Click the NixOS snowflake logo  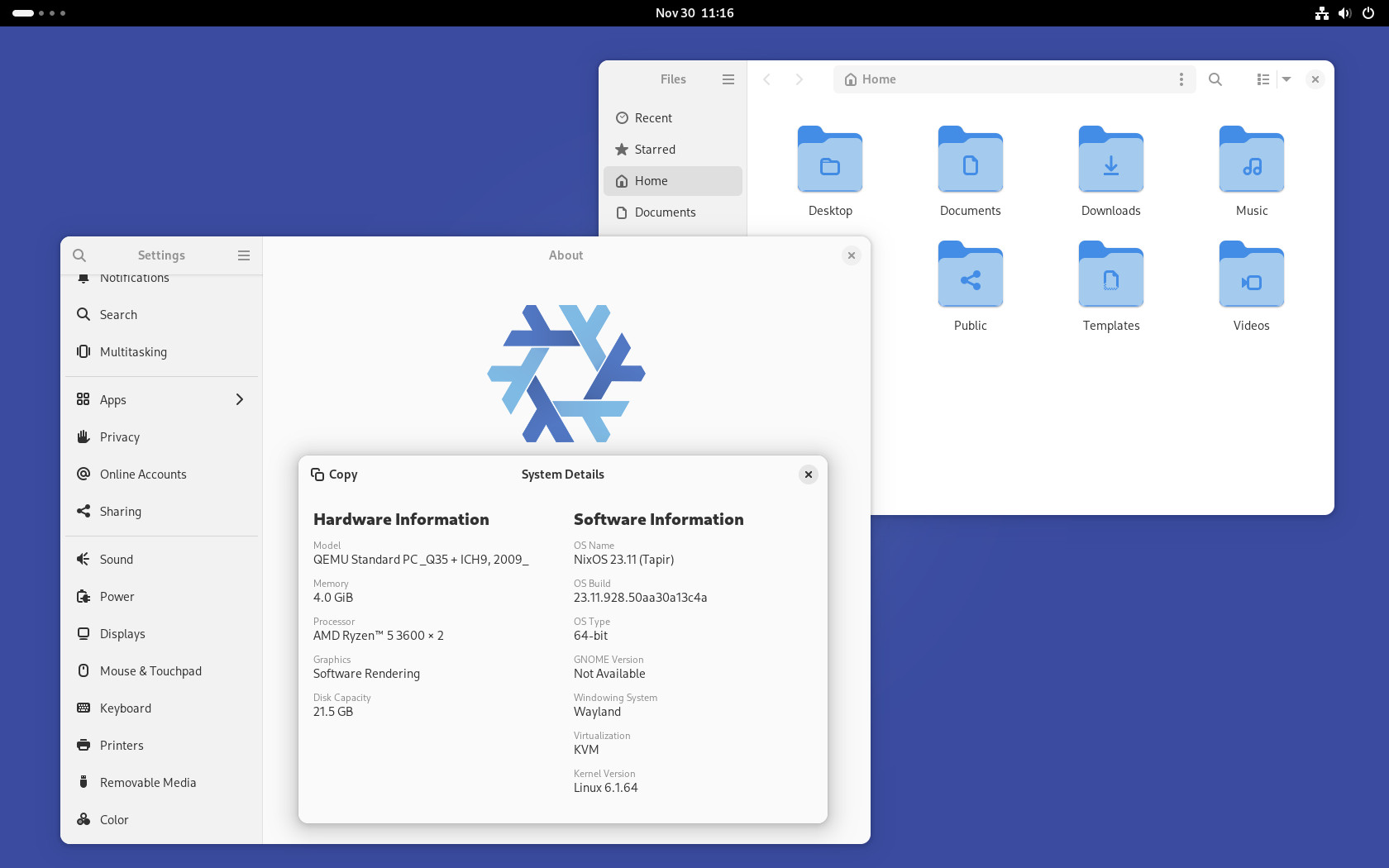pyautogui.click(x=566, y=374)
